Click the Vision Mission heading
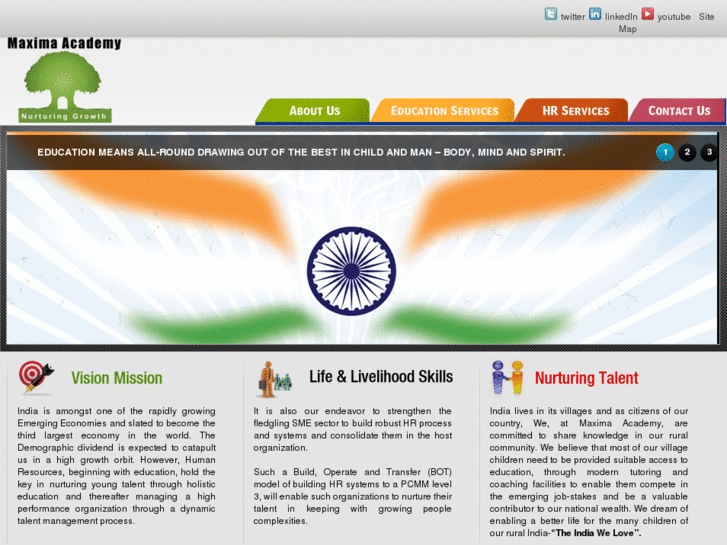 click(x=117, y=378)
